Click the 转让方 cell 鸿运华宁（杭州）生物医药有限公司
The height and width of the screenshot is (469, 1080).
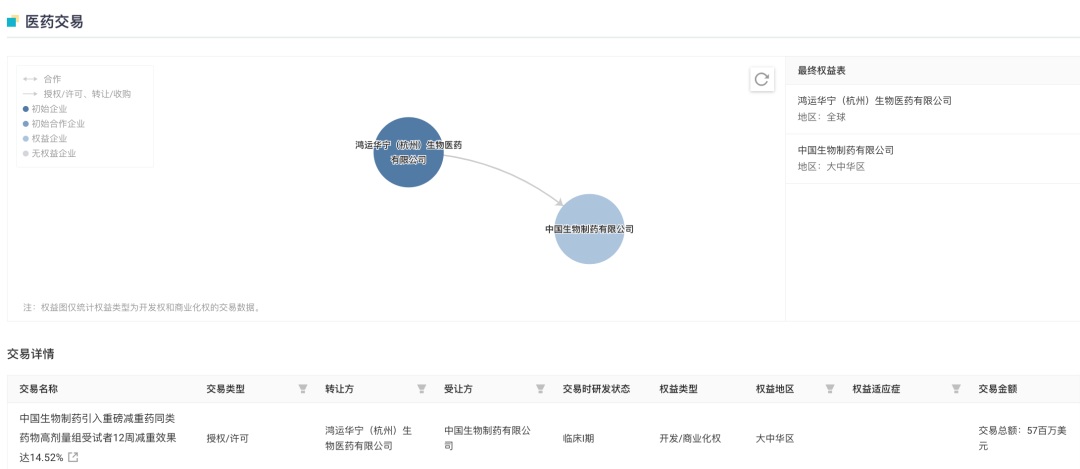pos(368,438)
